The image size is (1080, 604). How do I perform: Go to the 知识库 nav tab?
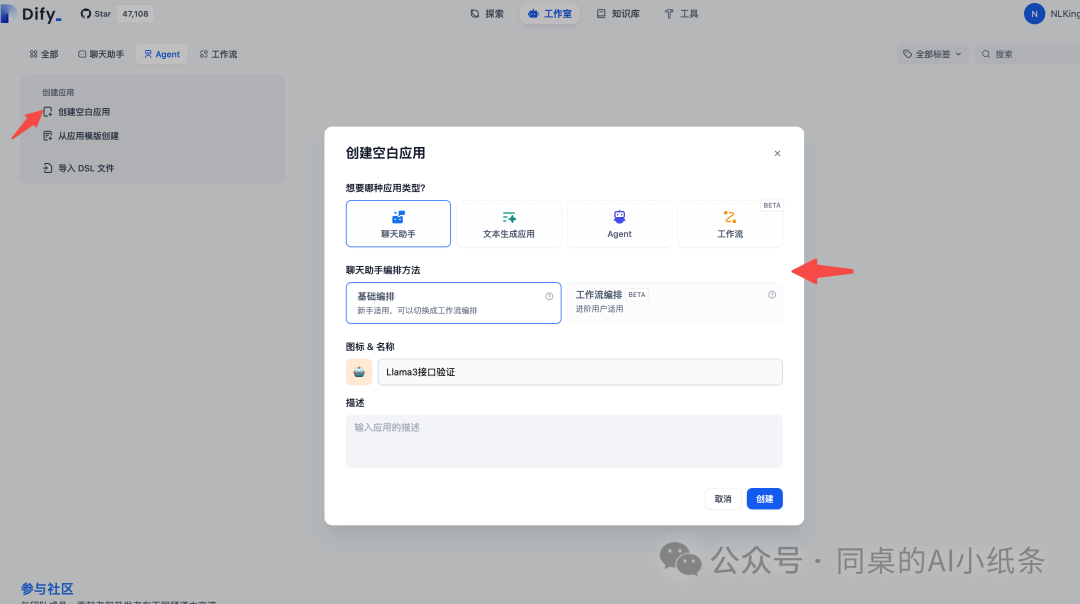(x=618, y=14)
